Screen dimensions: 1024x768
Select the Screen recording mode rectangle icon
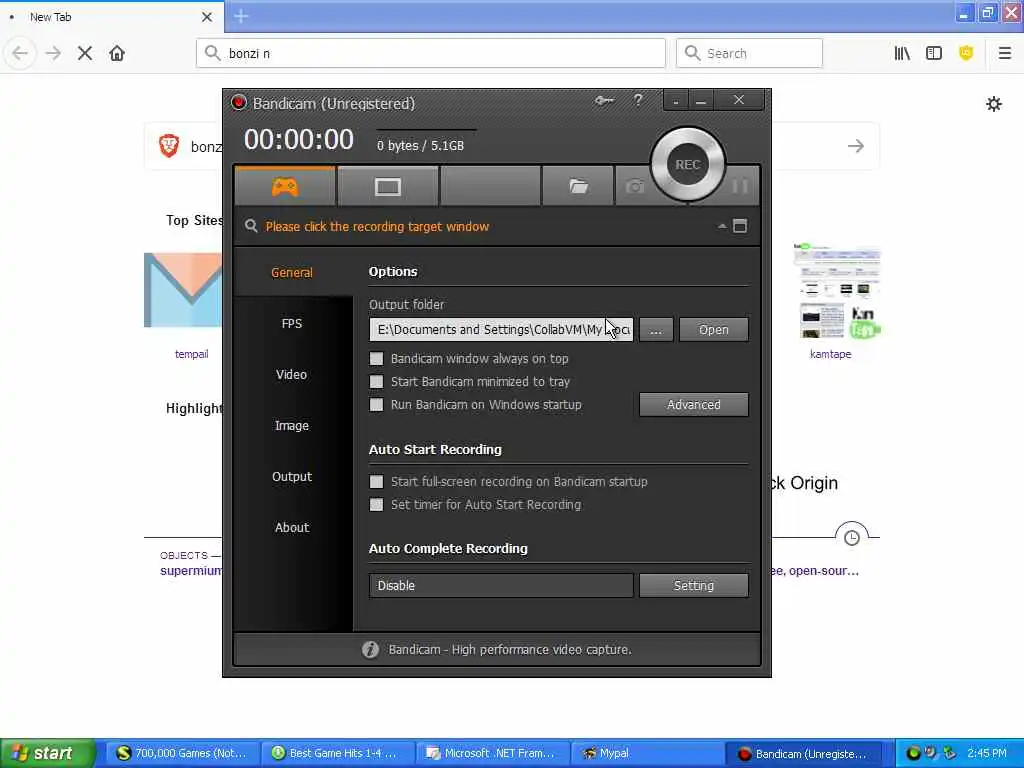(x=388, y=187)
